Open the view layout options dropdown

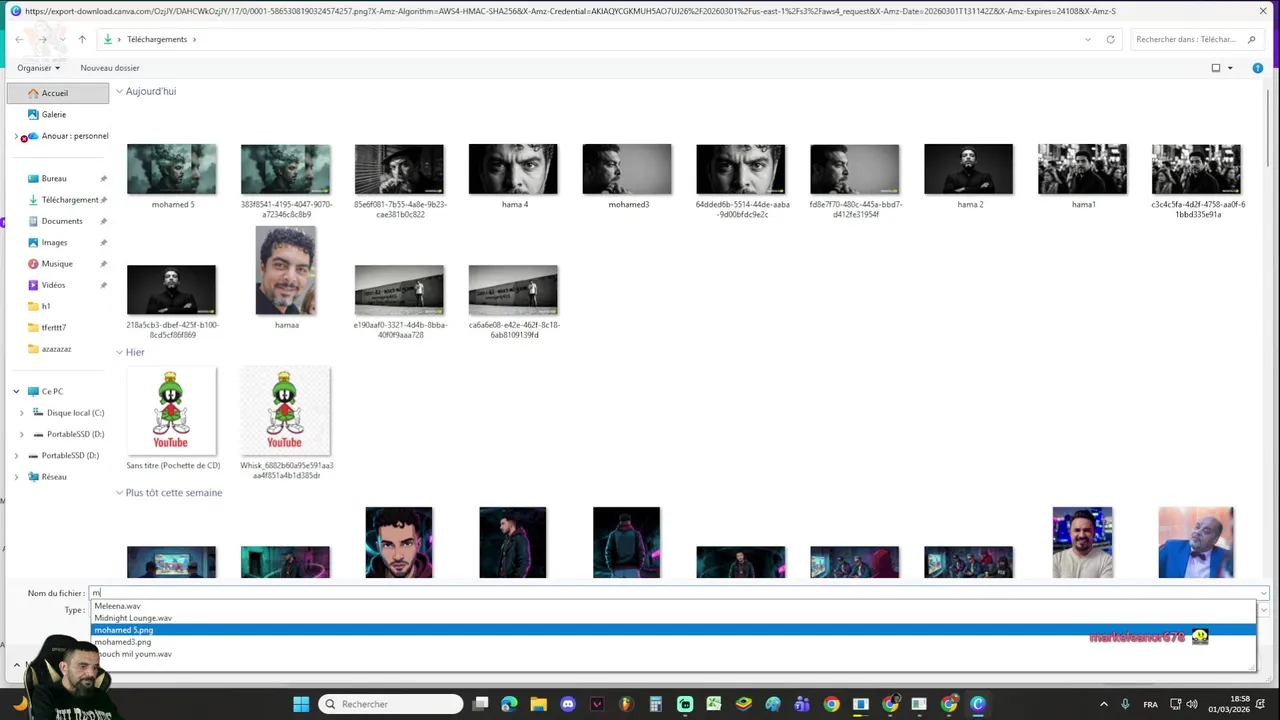tap(1230, 68)
